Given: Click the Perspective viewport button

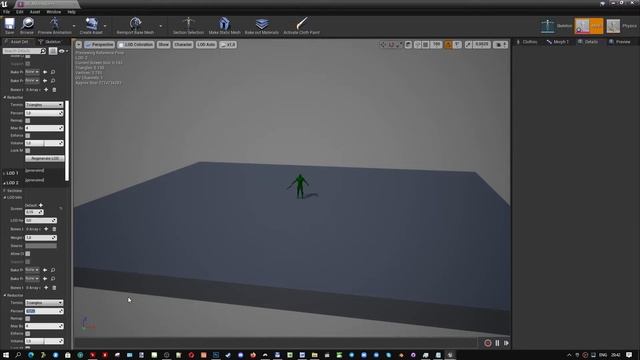Looking at the screenshot, I should 100,44.
